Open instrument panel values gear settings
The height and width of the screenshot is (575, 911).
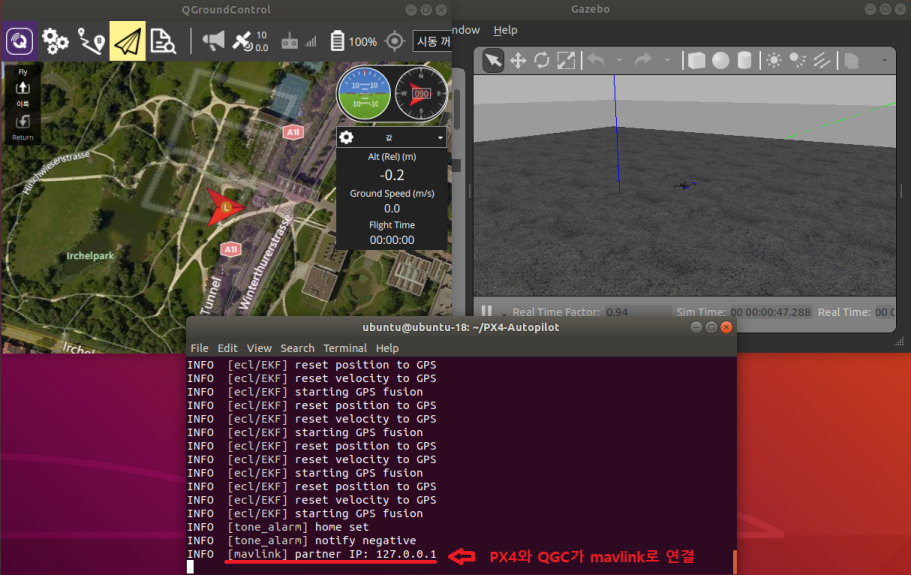(346, 137)
